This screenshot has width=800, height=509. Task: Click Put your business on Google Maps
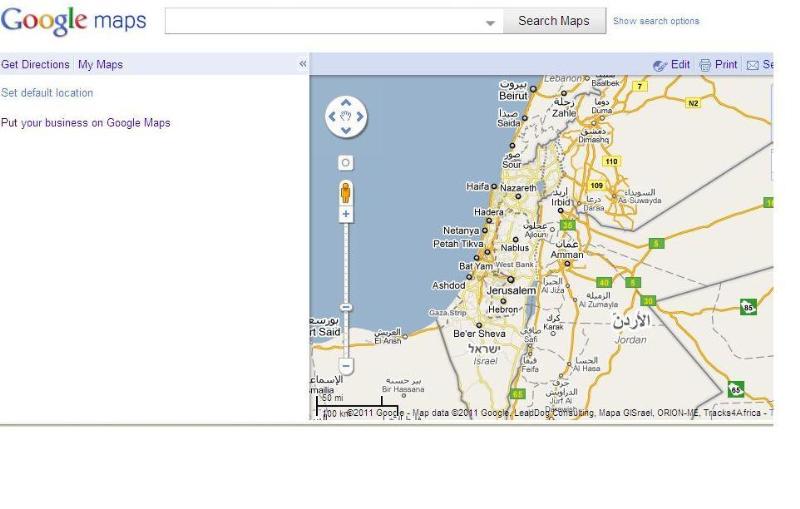coord(85,123)
